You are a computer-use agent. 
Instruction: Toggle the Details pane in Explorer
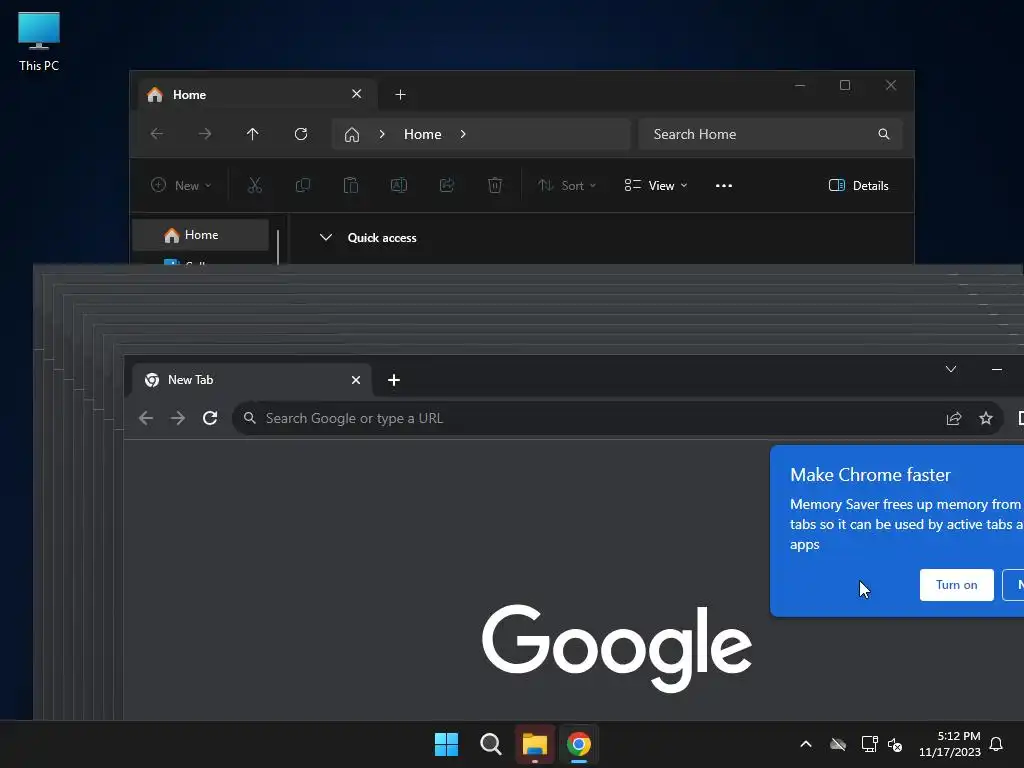858,185
